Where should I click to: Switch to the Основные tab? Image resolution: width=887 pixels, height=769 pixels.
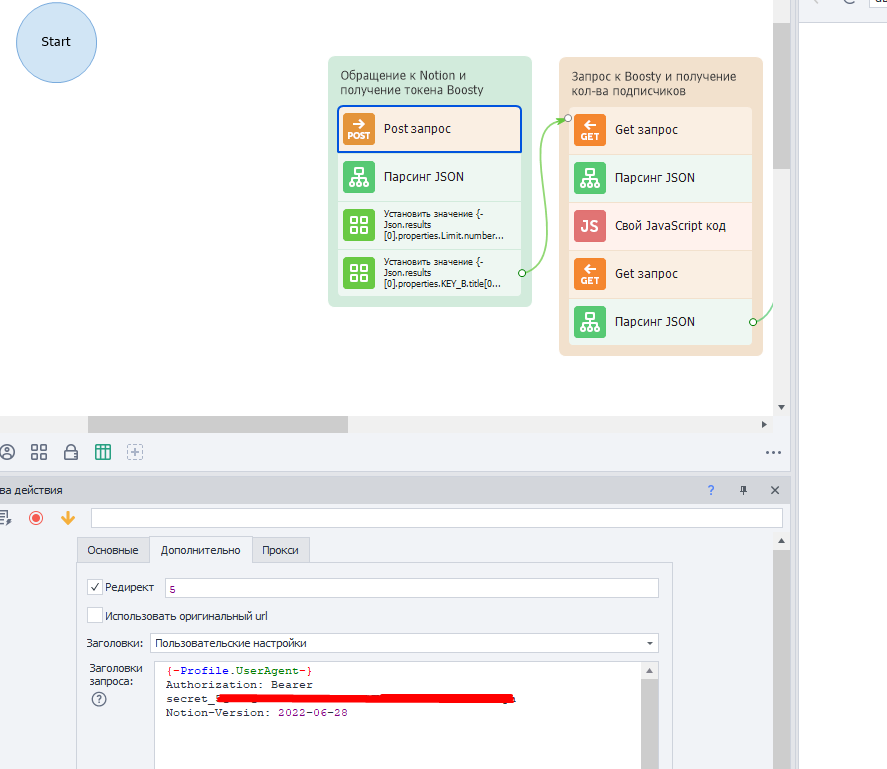[x=113, y=550]
